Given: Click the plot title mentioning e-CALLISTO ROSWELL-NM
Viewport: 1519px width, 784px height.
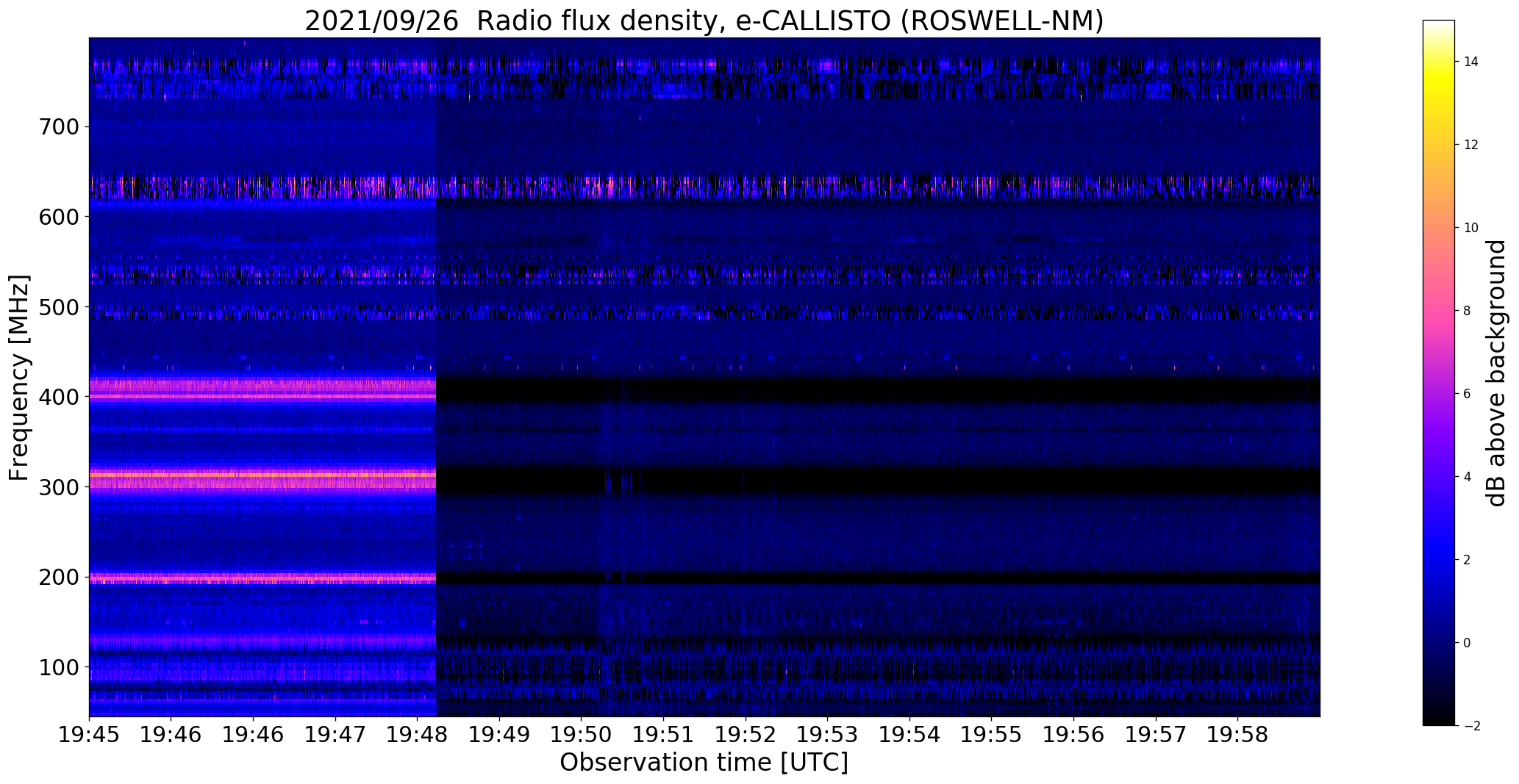Looking at the screenshot, I should click(x=704, y=20).
